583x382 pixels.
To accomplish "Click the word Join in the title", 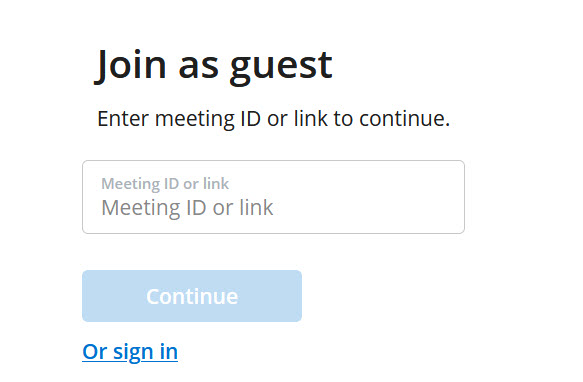I will [131, 65].
